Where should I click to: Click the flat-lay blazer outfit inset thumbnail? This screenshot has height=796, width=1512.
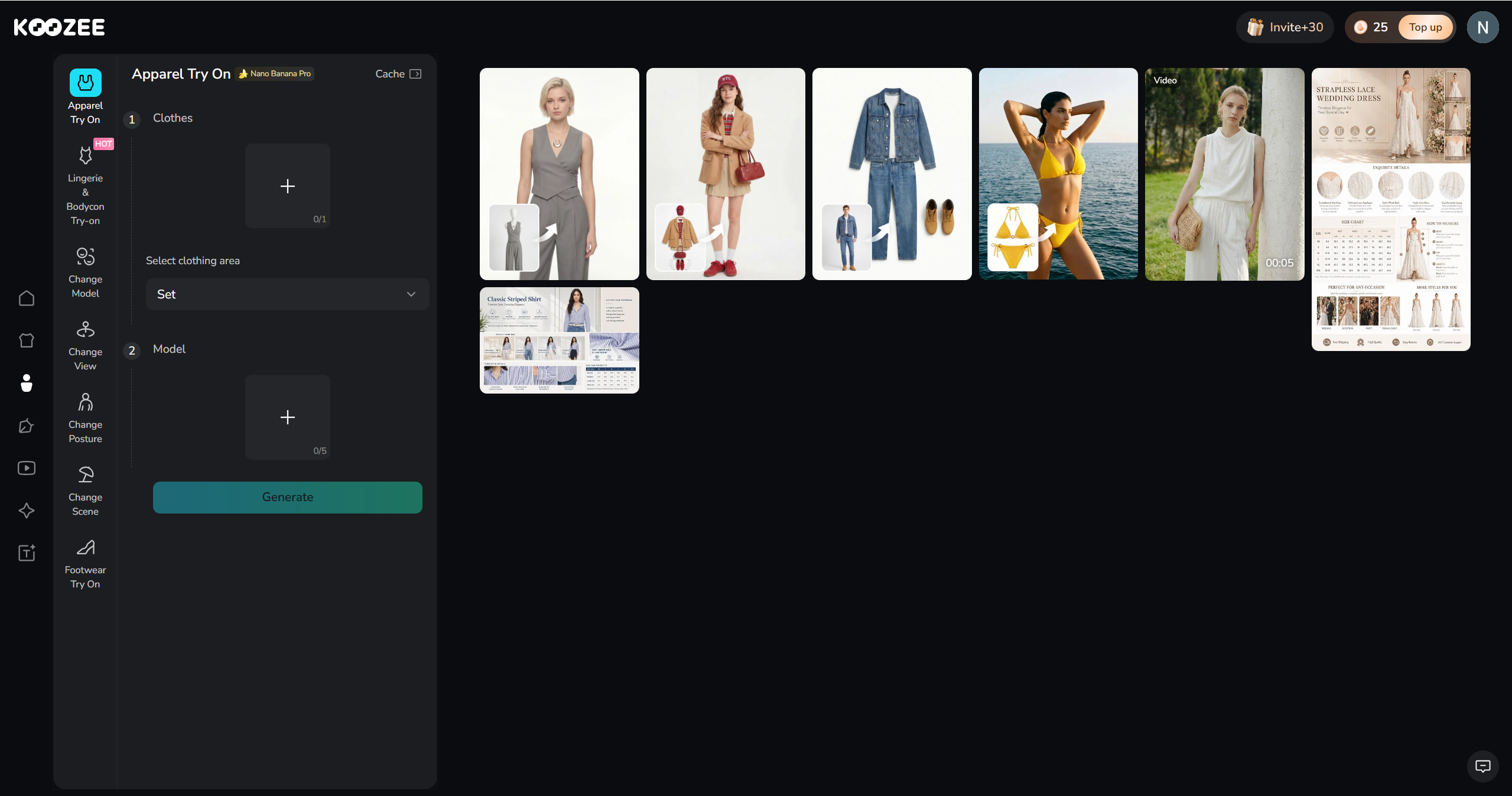coord(680,238)
